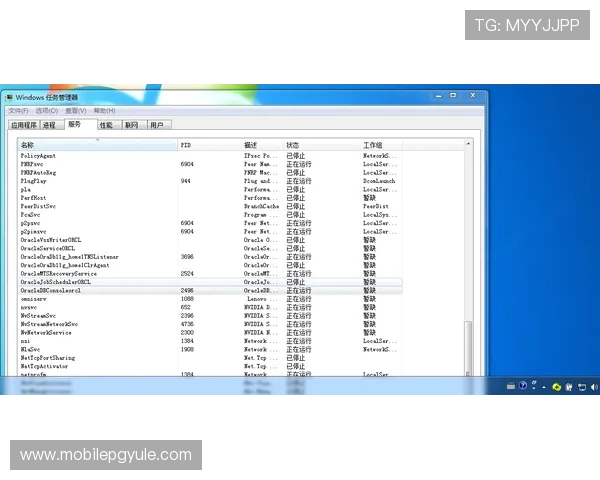Select the NvNetworkService service row
The width and height of the screenshot is (600, 480).
210,333
